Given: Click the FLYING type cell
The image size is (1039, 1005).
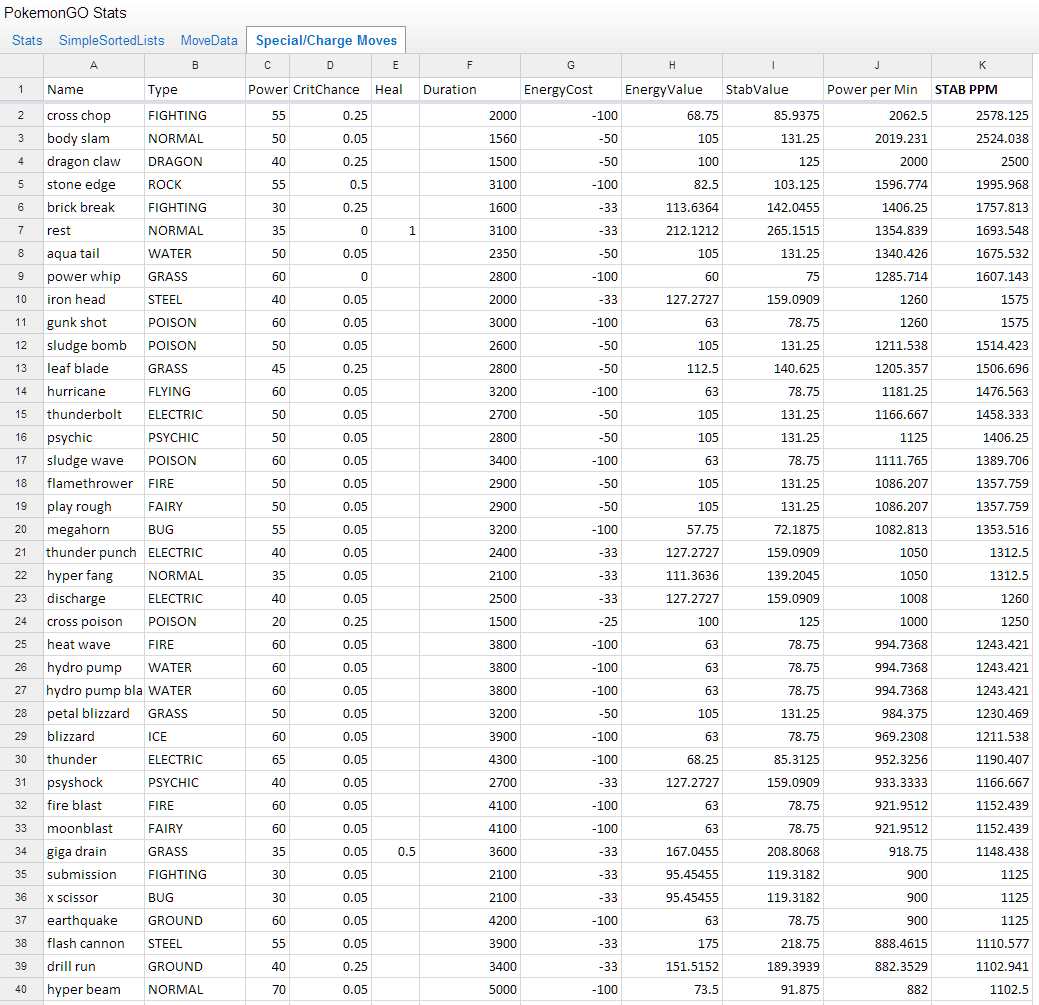Looking at the screenshot, I should click(195, 392).
